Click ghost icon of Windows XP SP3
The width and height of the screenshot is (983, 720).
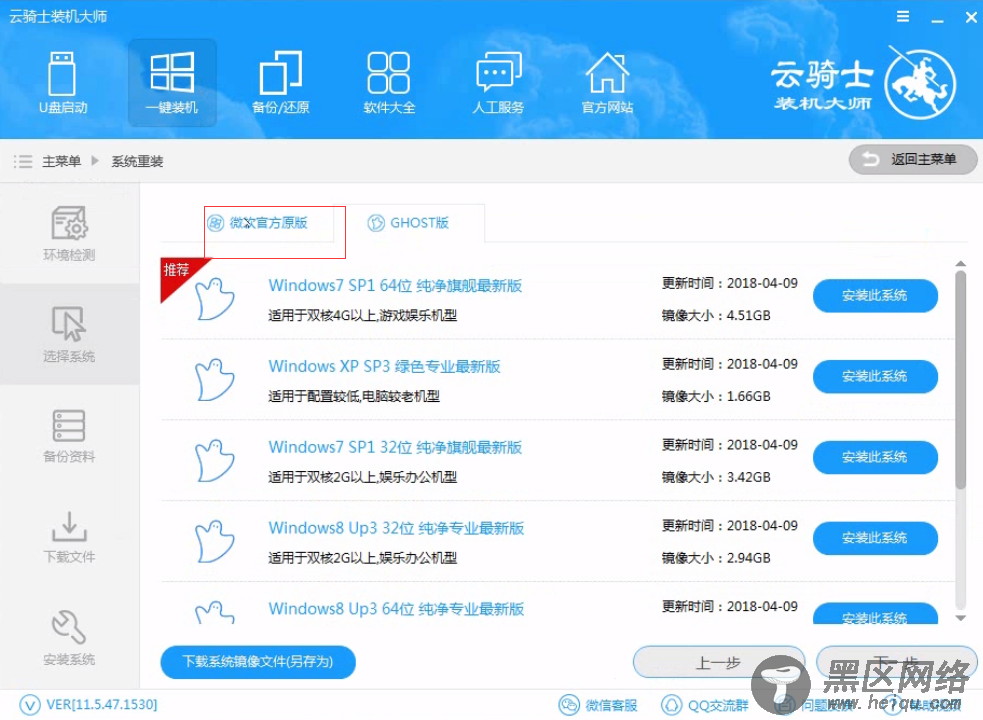(x=214, y=379)
